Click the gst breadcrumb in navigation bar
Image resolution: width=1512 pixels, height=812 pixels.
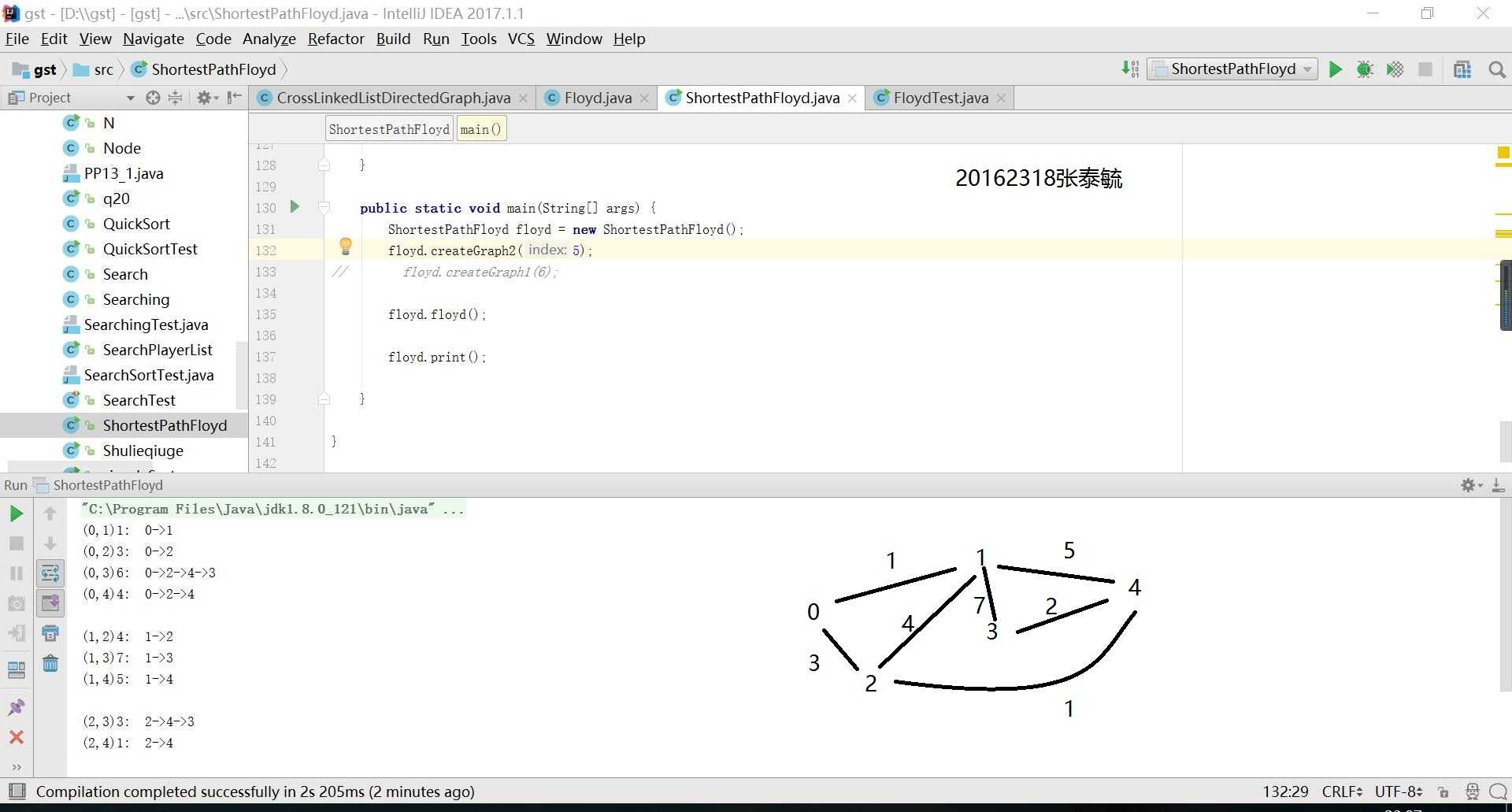coord(35,69)
